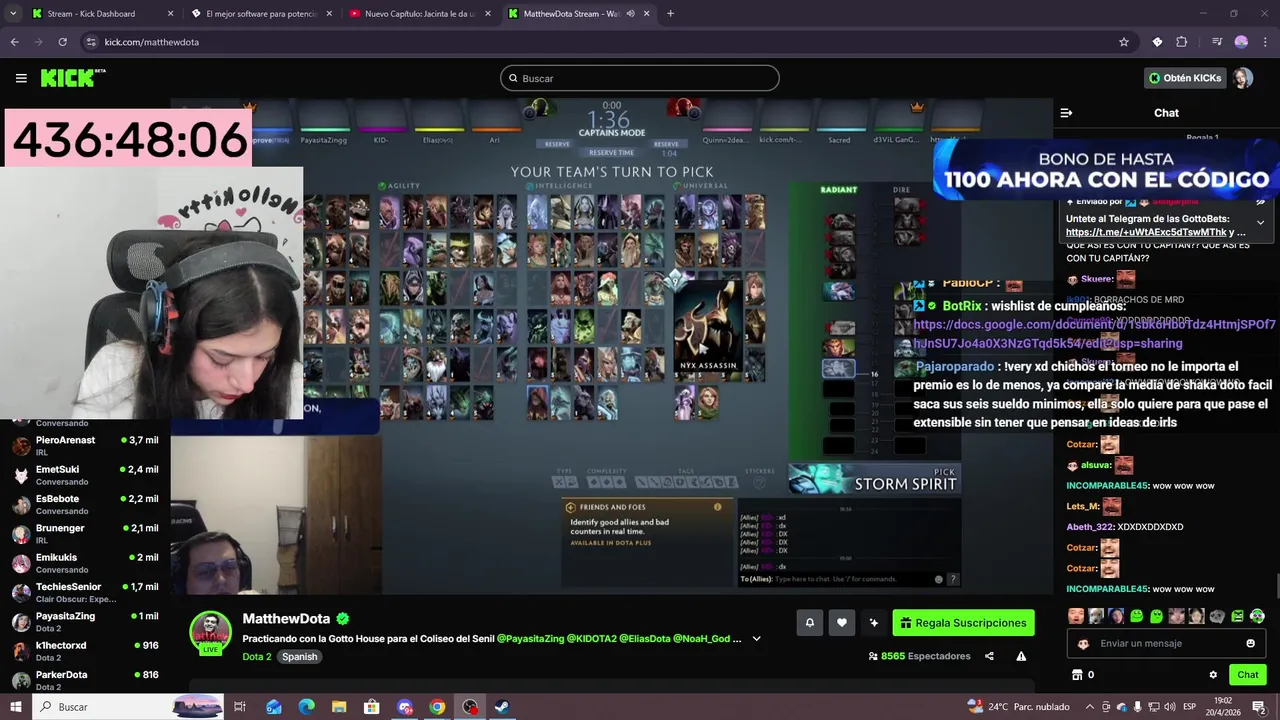
Task: Click Regala Suscripciones button
Action: pyautogui.click(x=963, y=623)
